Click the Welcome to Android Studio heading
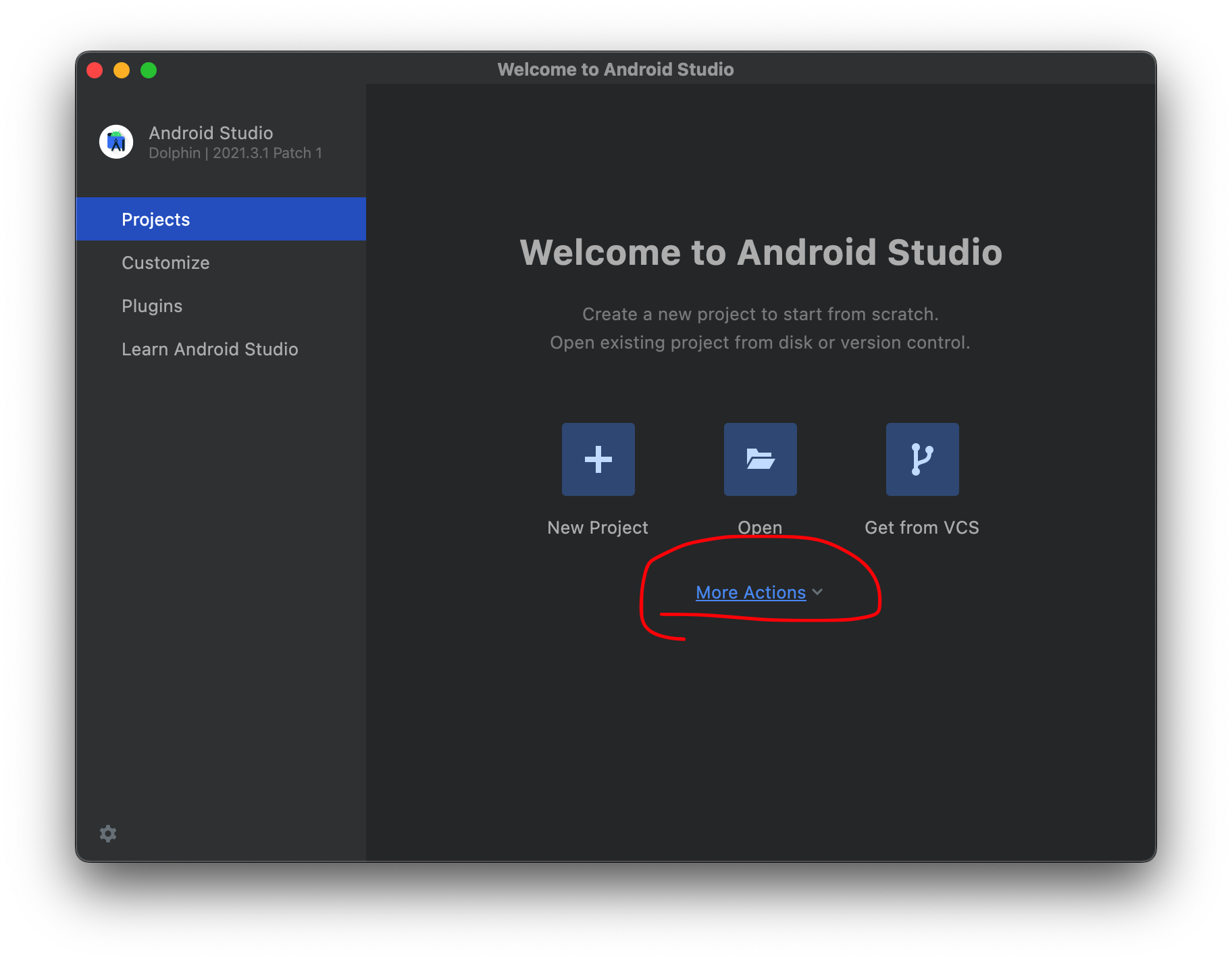 [761, 252]
